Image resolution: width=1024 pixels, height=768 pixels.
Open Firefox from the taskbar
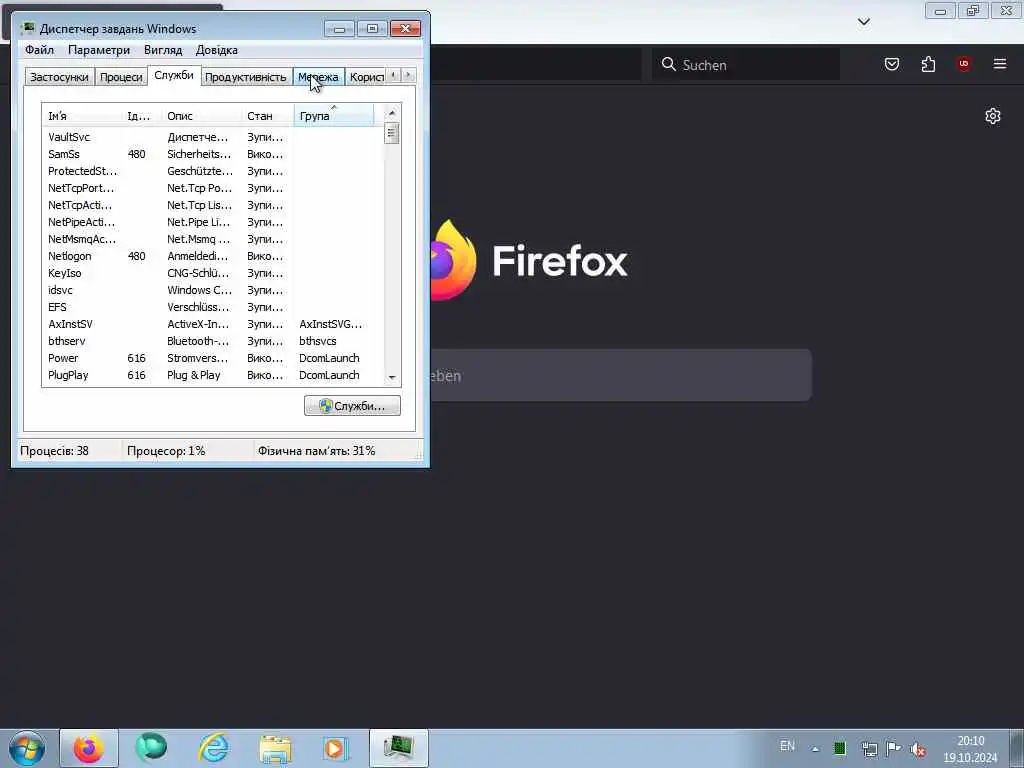pos(89,748)
